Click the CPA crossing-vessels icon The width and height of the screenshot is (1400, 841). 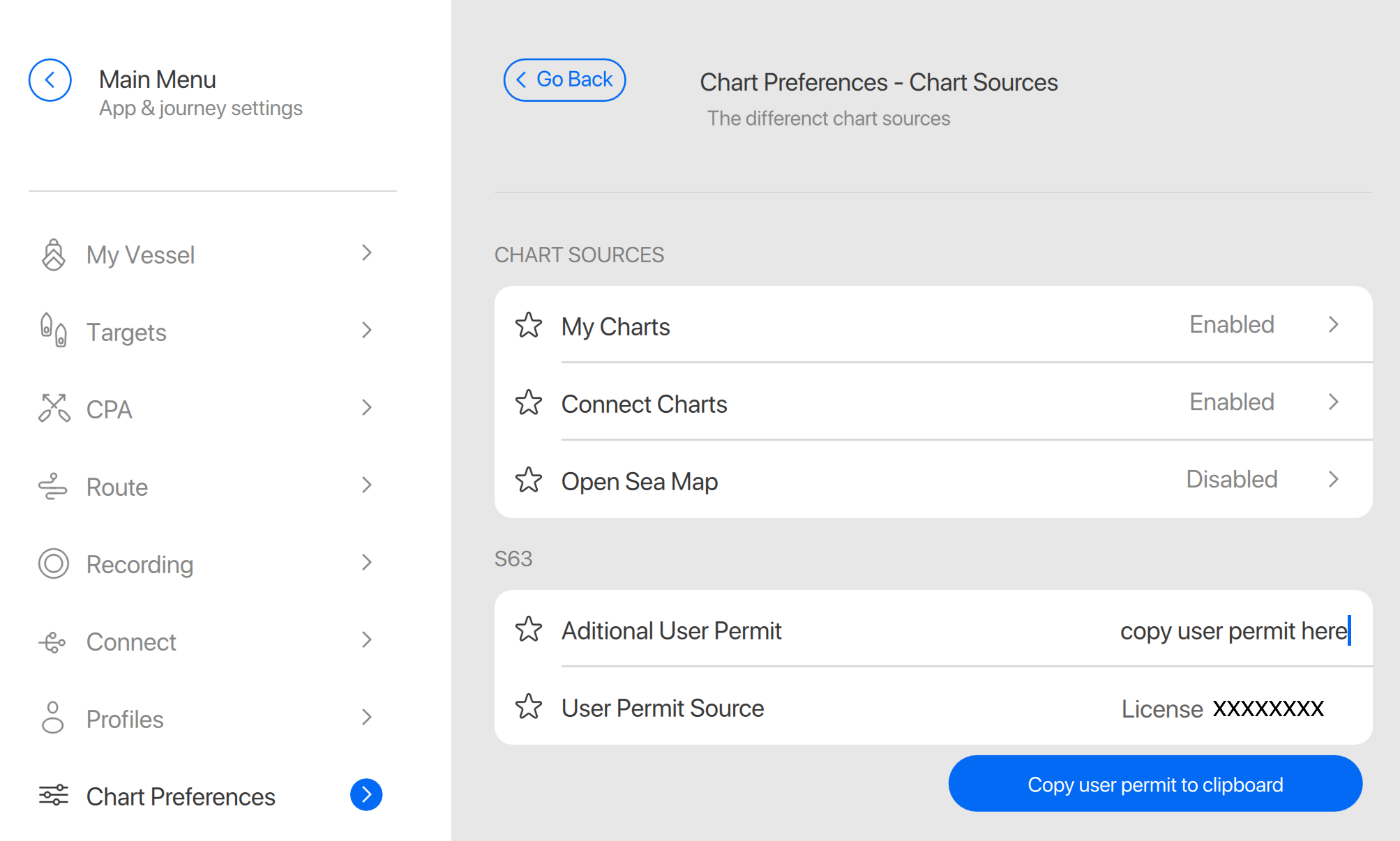click(x=54, y=409)
